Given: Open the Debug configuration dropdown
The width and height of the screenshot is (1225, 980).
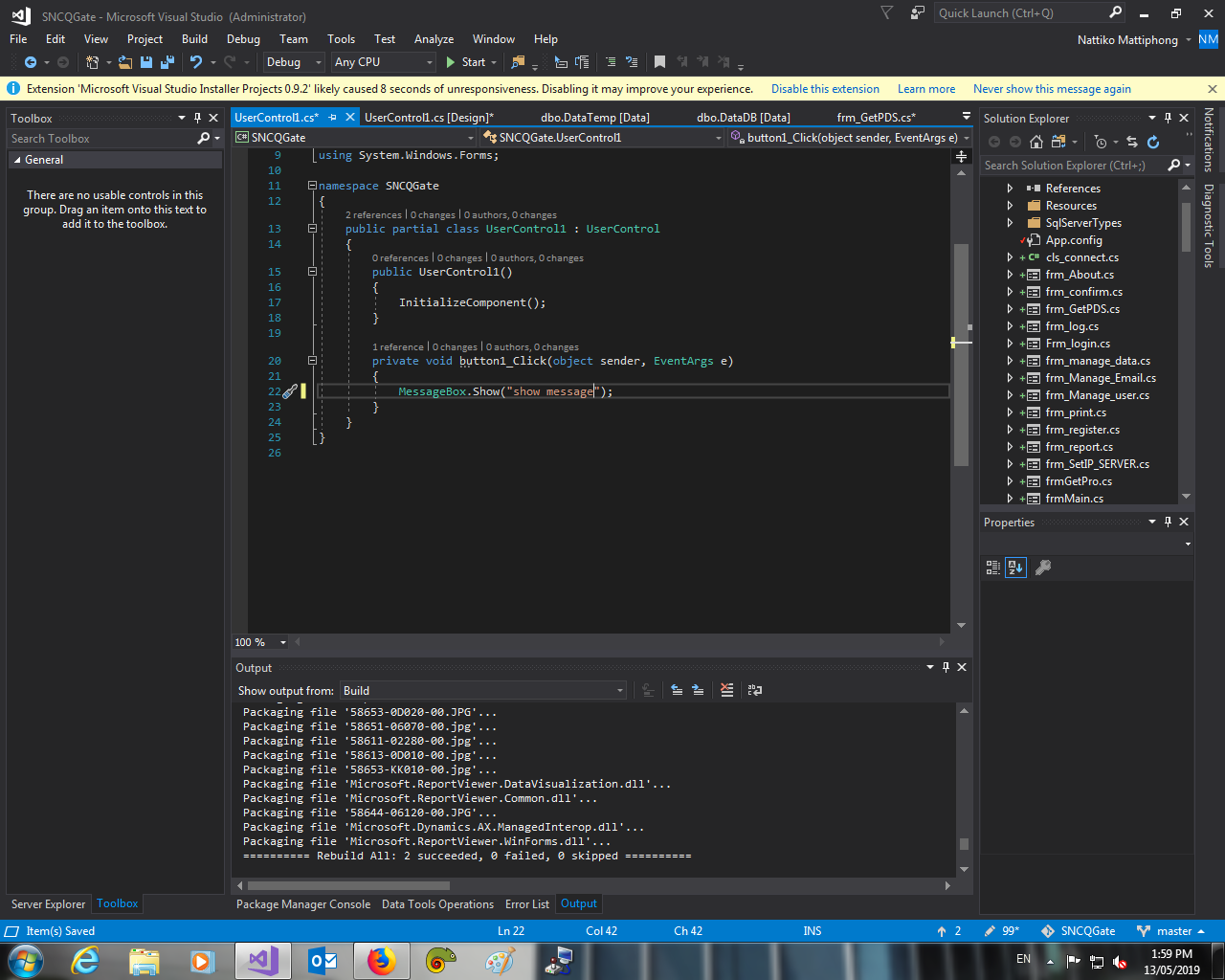Looking at the screenshot, I should tap(294, 62).
